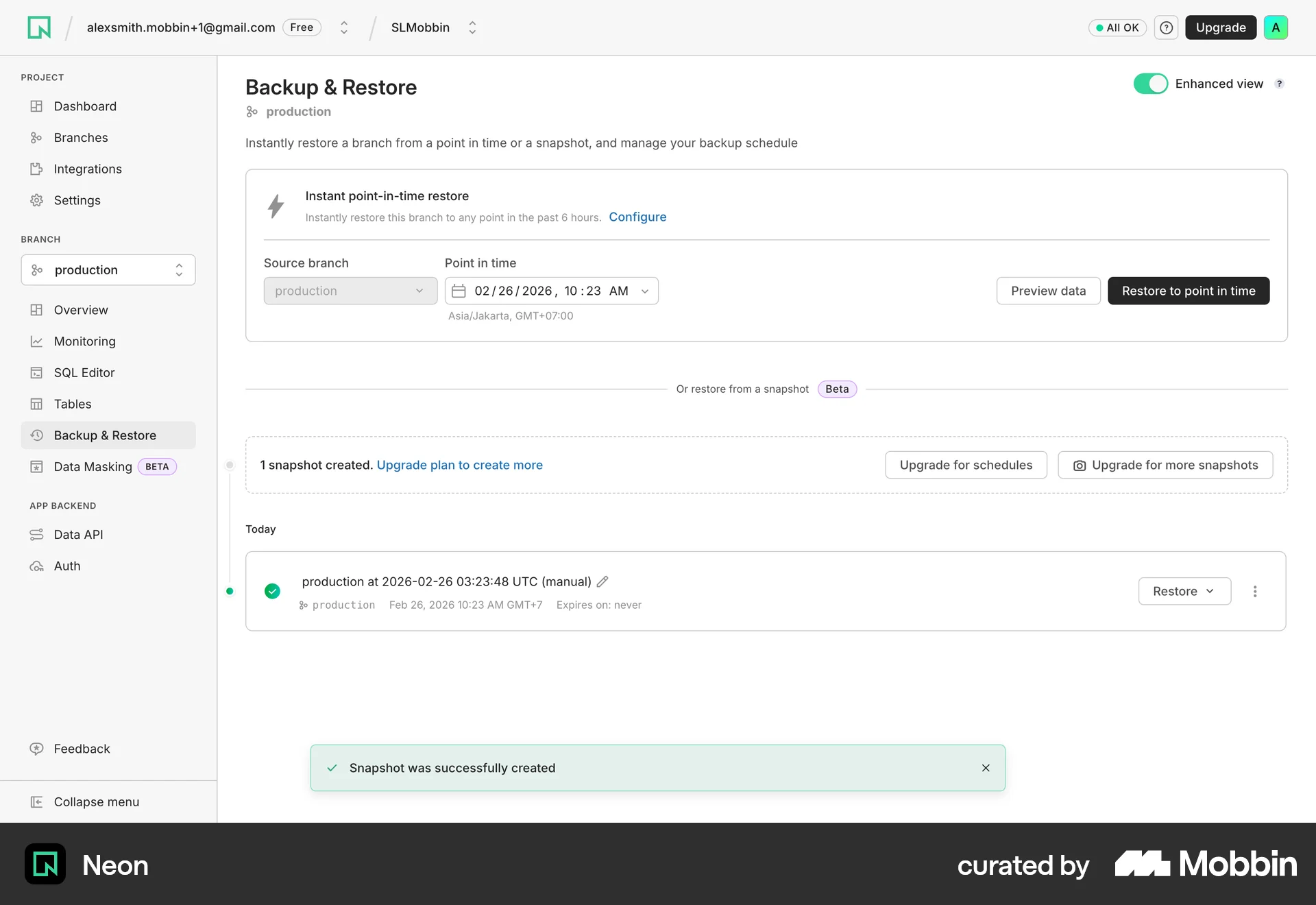Open the Restore dropdown on snapshot
This screenshot has width=1316, height=905.
[1184, 591]
